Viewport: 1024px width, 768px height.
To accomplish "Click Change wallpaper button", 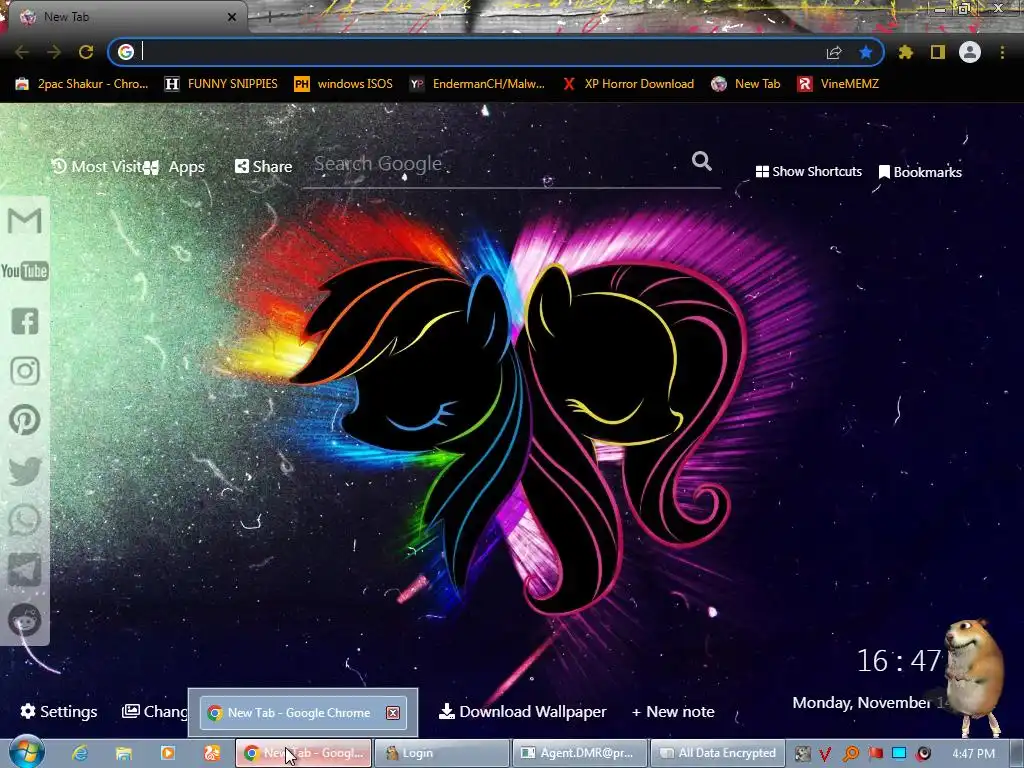I will click(155, 711).
